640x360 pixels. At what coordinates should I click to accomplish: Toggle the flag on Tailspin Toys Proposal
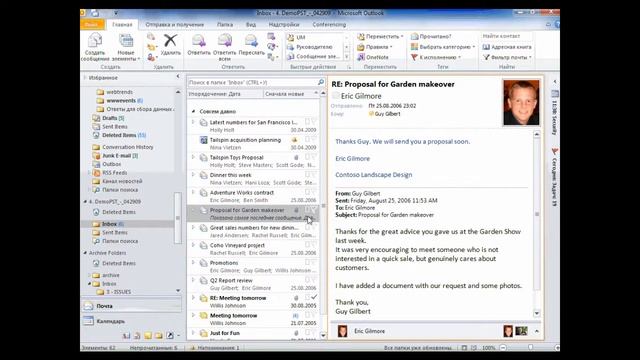(314, 157)
